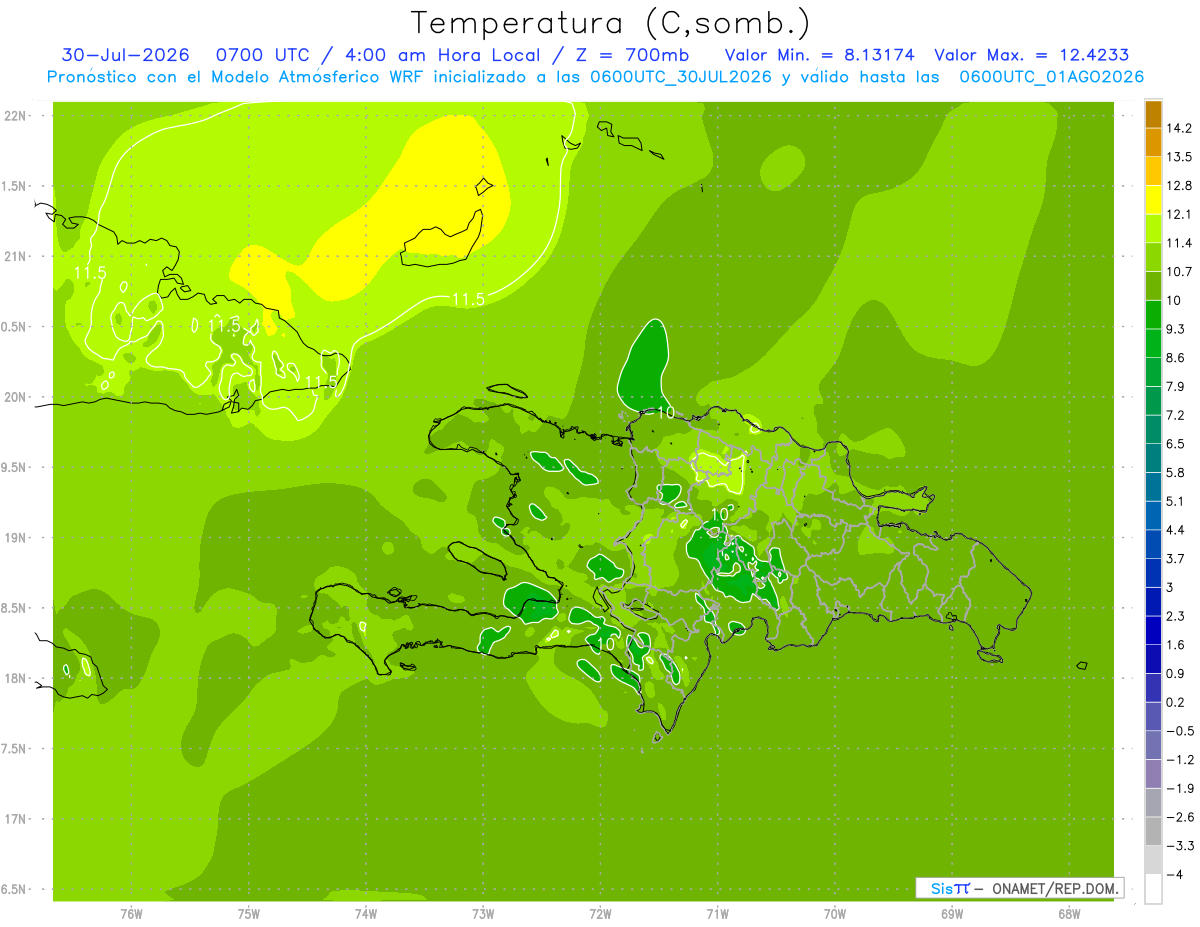Click the '8.6' colorbar label

(x=1175, y=358)
